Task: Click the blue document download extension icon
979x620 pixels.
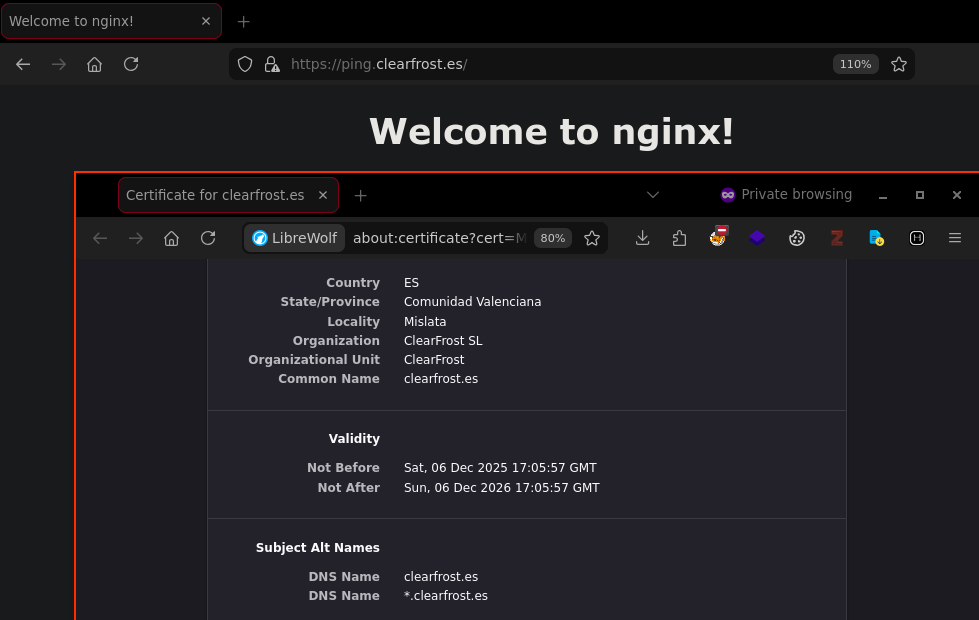Action: 876,238
